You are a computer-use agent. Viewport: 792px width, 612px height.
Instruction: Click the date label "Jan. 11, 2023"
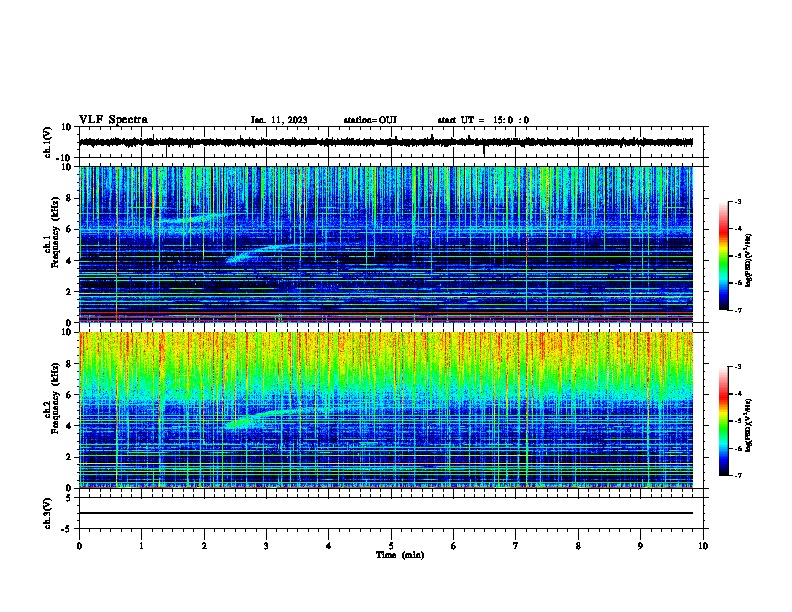pos(279,120)
